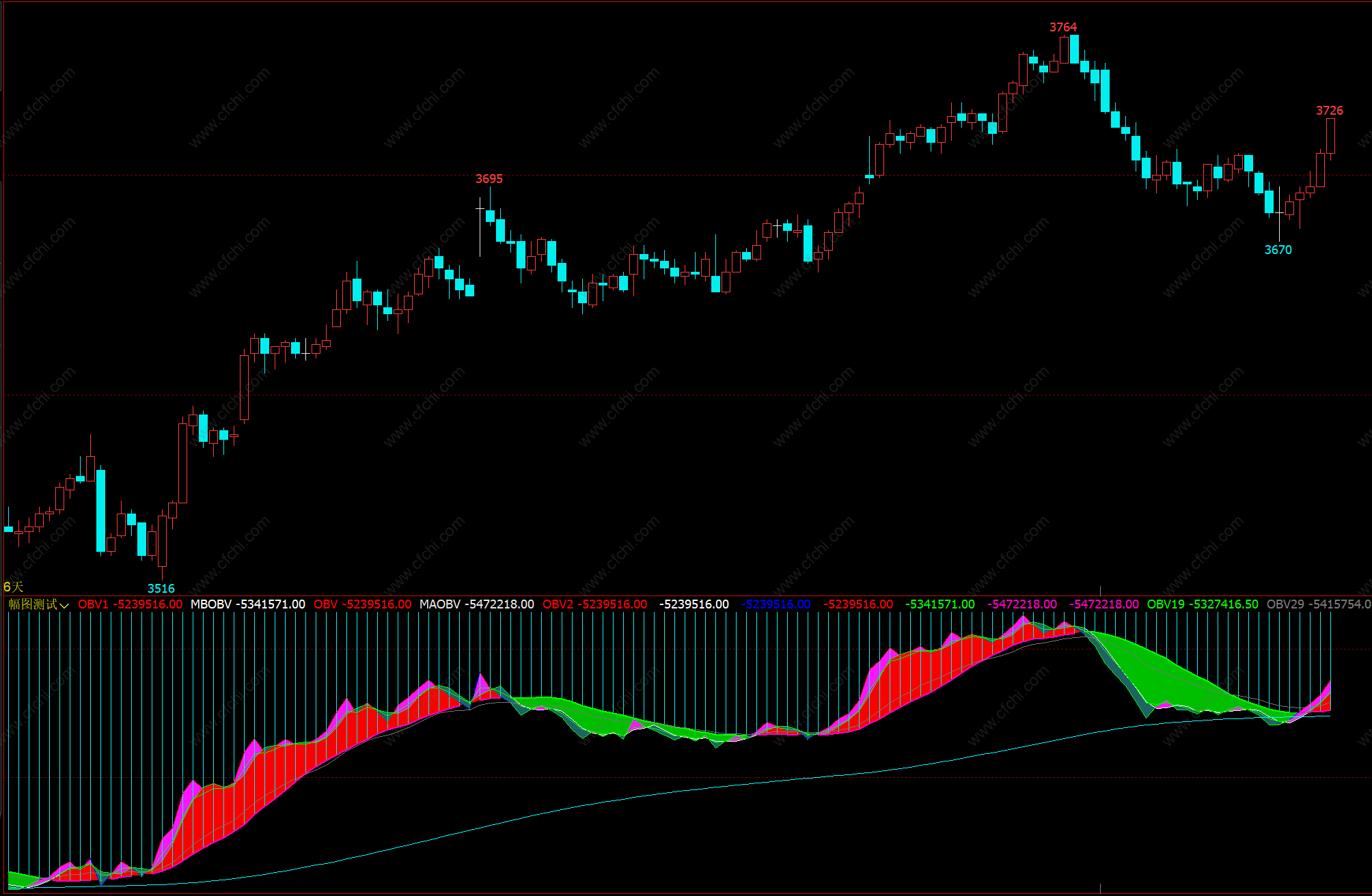1372x896 pixels.
Task: Click the long cyan moving average line
Action: [683, 791]
